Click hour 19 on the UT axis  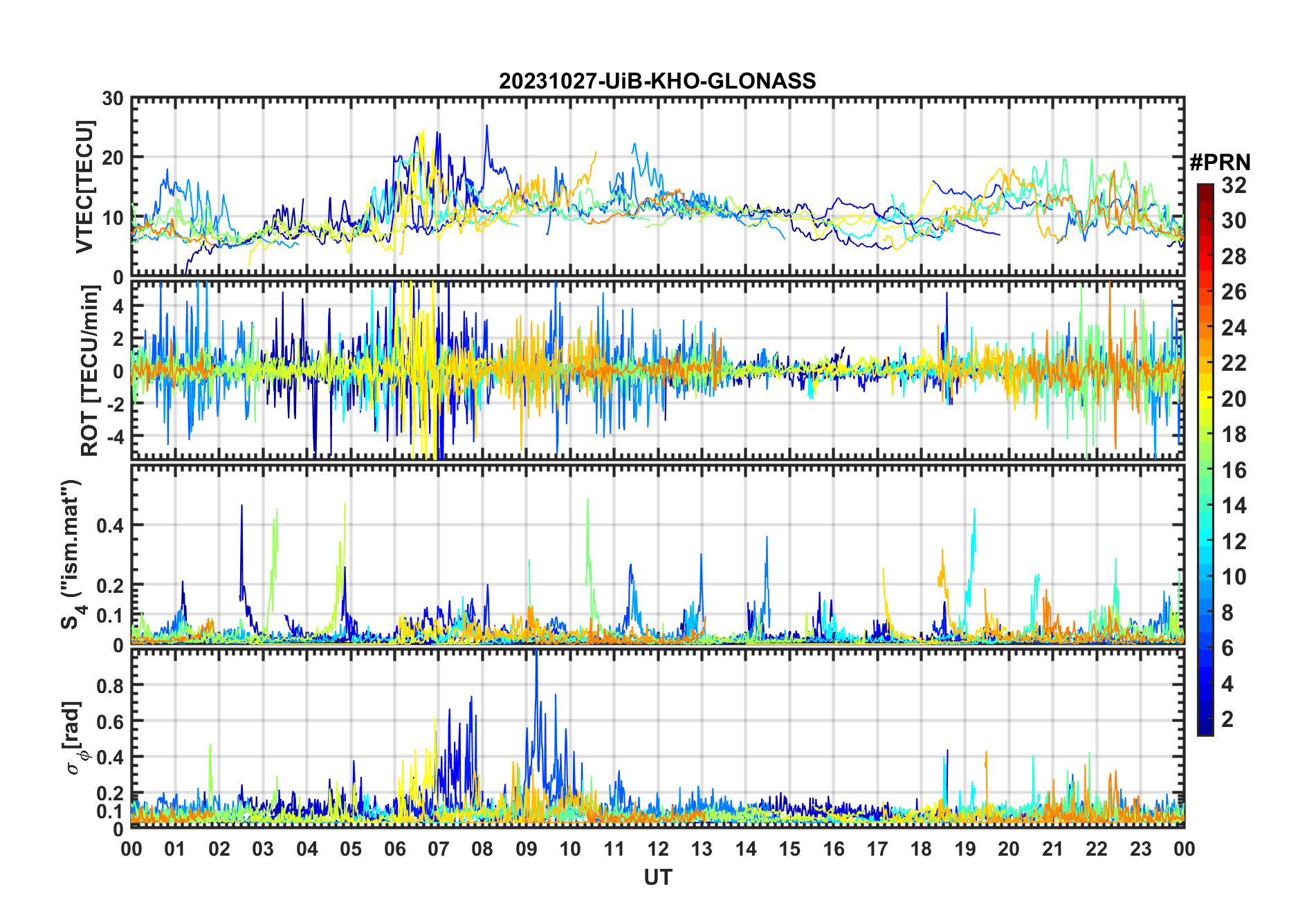click(965, 849)
